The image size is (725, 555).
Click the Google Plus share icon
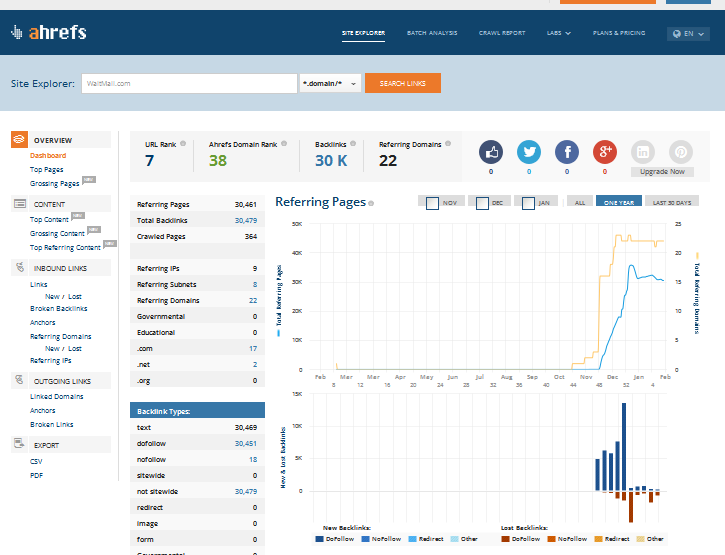pos(605,152)
